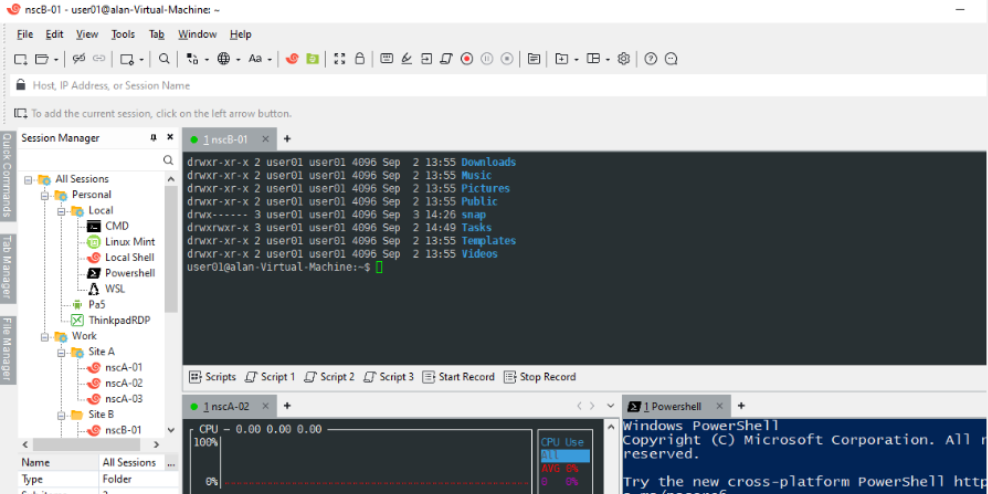988x494 pixels.
Task: Click the Start Record button
Action: click(x=458, y=377)
